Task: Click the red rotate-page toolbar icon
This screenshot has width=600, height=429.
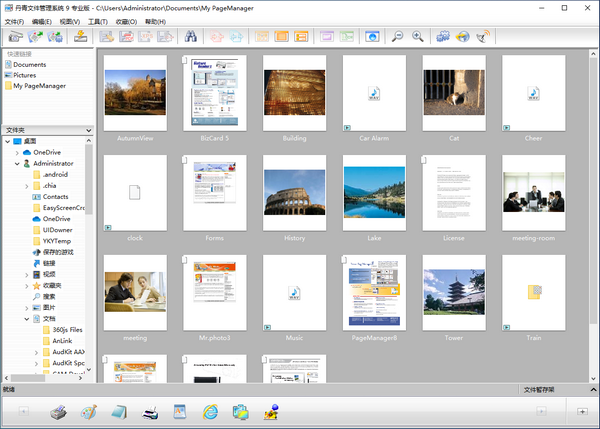Action: click(x=217, y=37)
